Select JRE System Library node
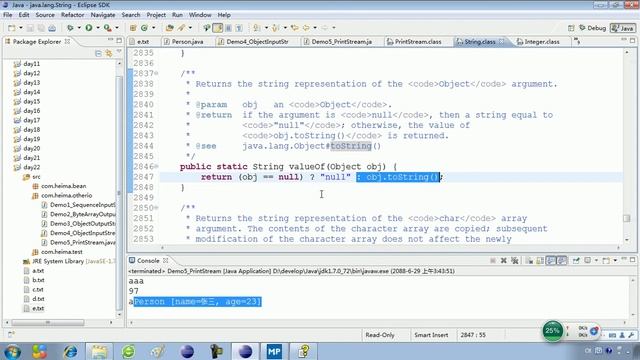The height and width of the screenshot is (360, 640). click(x=69, y=261)
